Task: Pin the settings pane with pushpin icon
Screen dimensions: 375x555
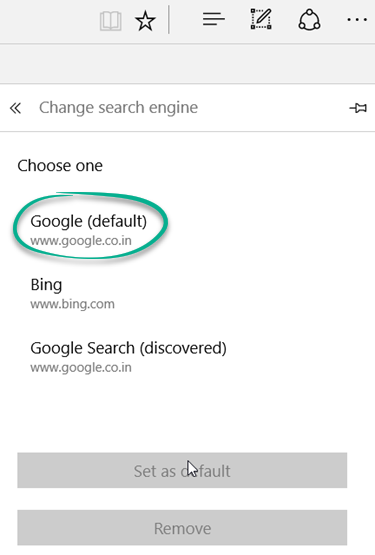Action: click(x=358, y=108)
